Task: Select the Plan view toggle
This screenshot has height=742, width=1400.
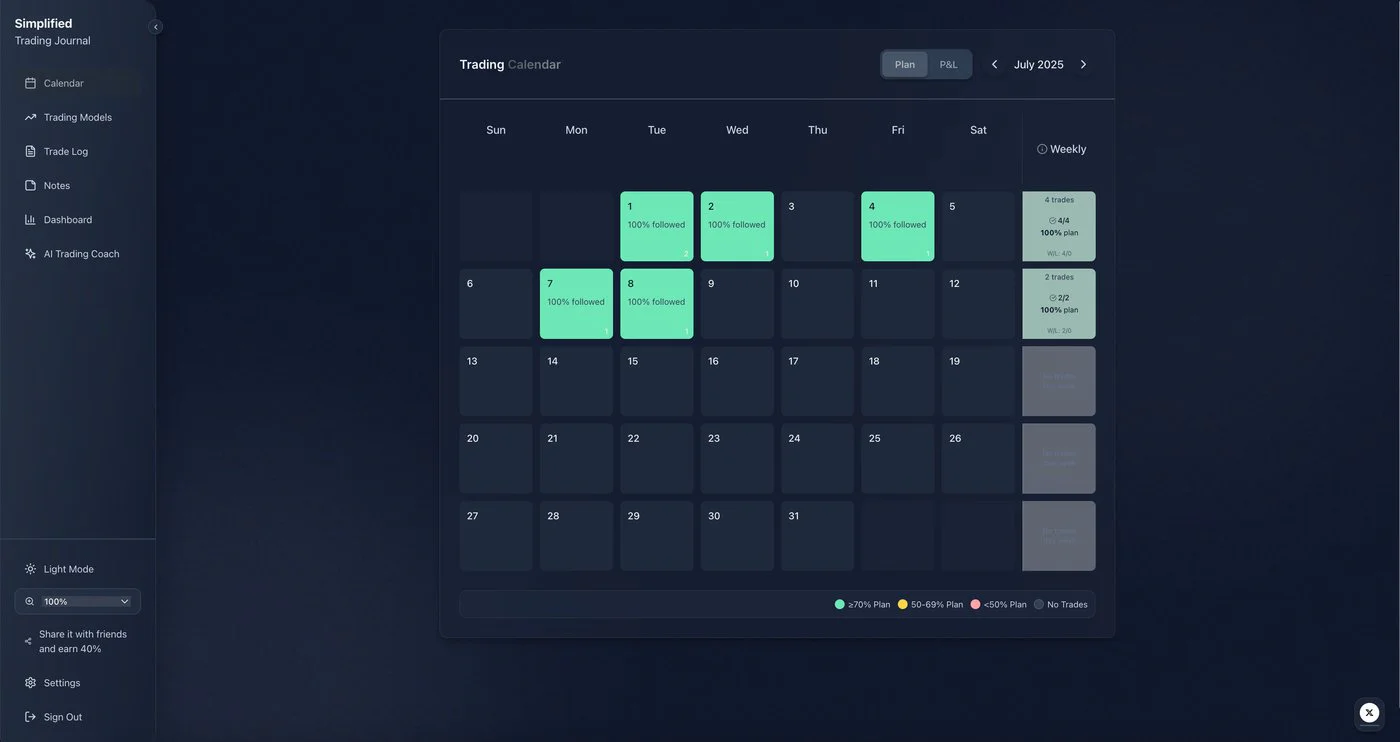Action: click(905, 65)
